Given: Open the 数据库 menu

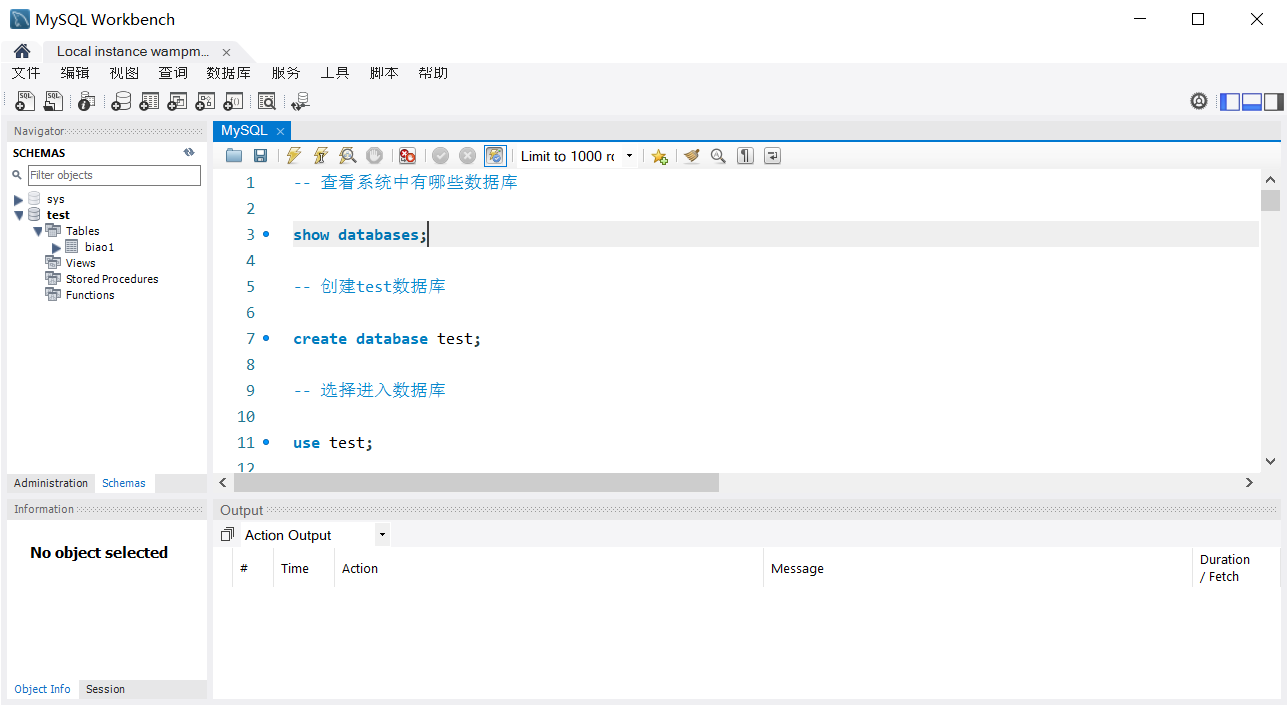Looking at the screenshot, I should coord(229,73).
